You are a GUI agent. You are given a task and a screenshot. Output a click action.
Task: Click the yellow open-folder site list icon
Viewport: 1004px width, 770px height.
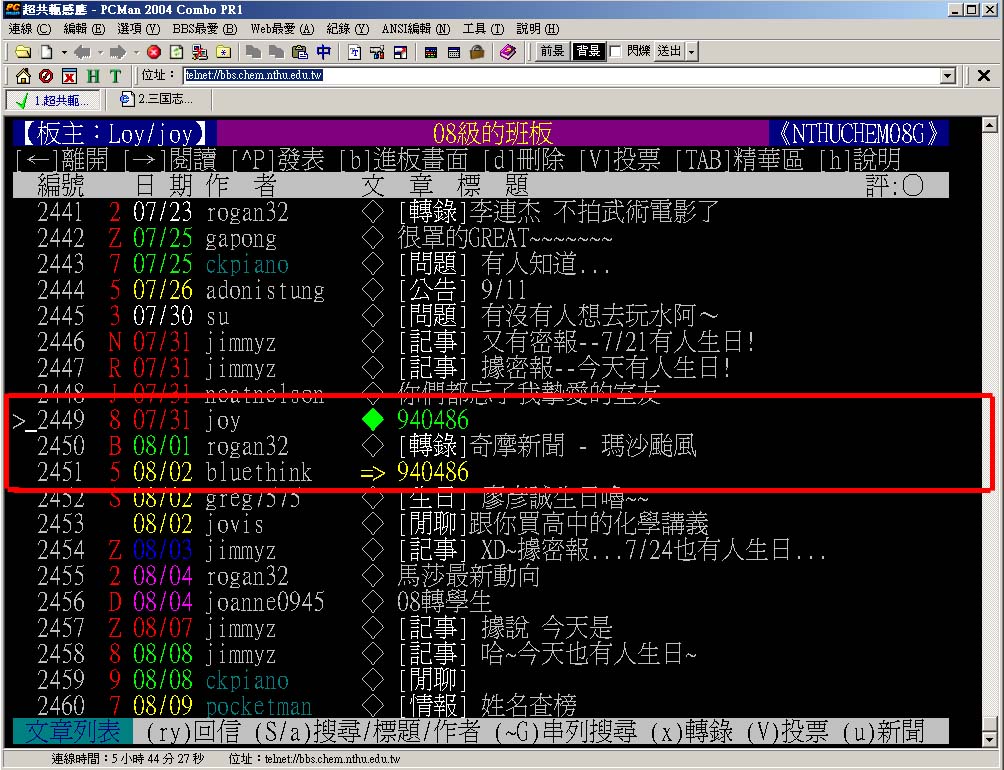pyautogui.click(x=22, y=52)
